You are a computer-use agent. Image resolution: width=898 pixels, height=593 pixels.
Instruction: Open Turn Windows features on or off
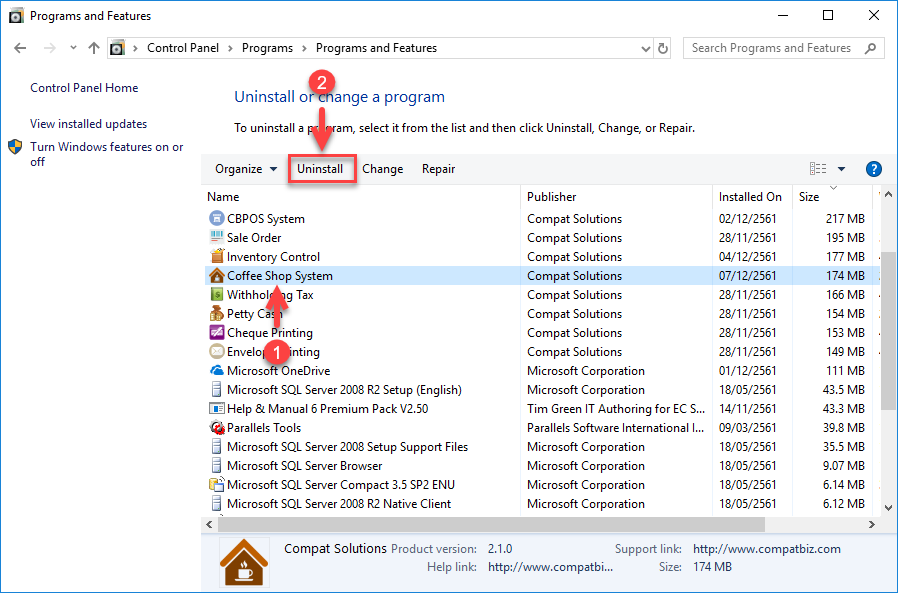click(x=107, y=154)
